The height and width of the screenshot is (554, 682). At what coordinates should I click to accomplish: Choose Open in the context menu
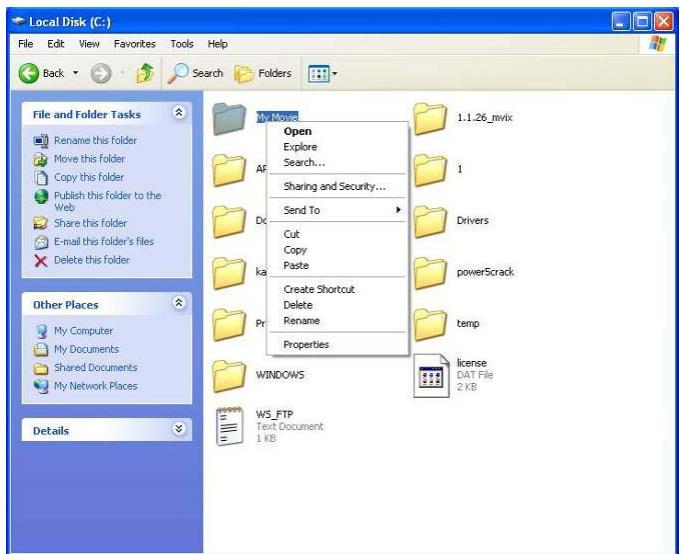point(338,131)
